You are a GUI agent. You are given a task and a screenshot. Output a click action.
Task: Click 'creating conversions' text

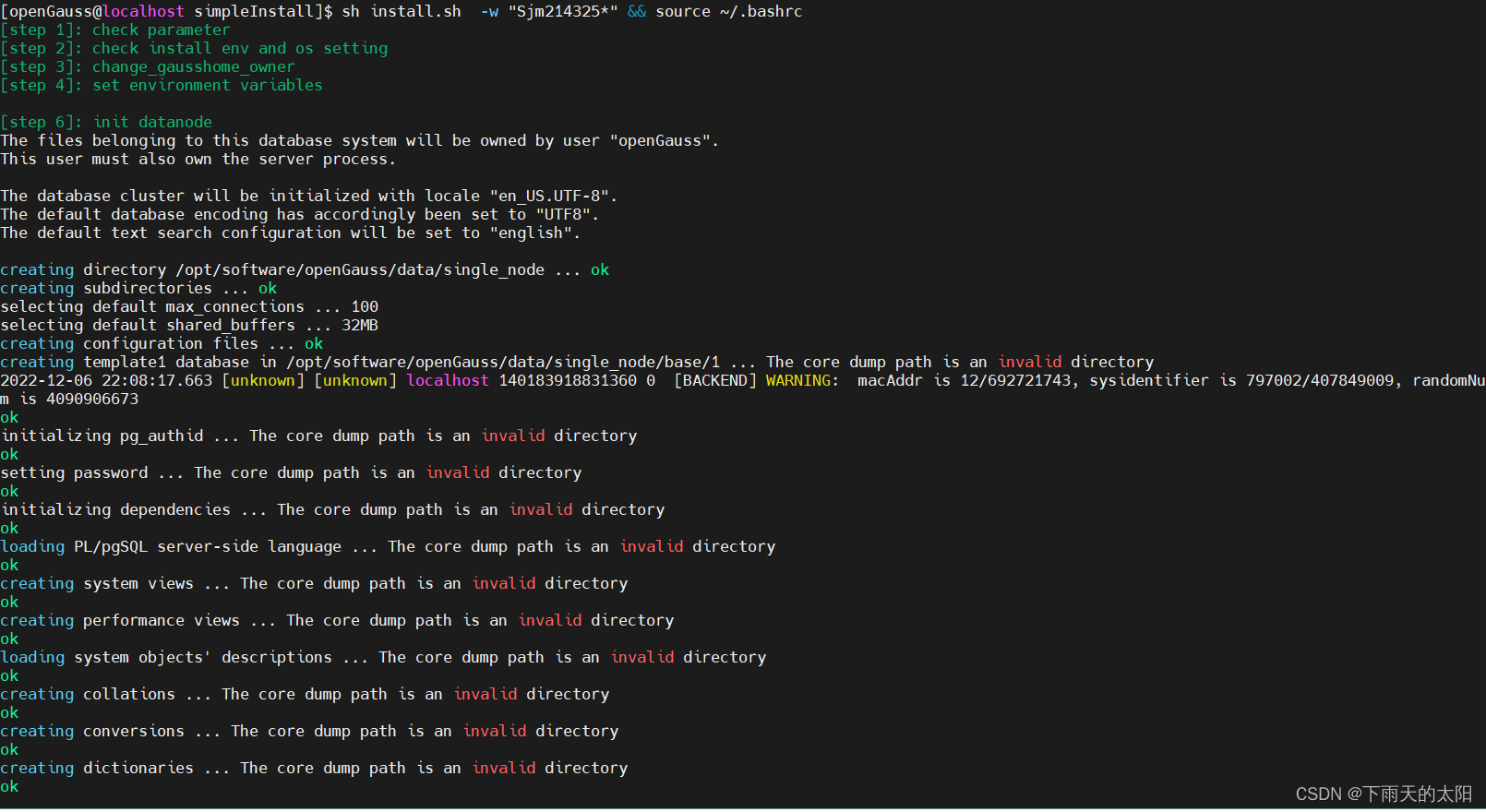(92, 731)
